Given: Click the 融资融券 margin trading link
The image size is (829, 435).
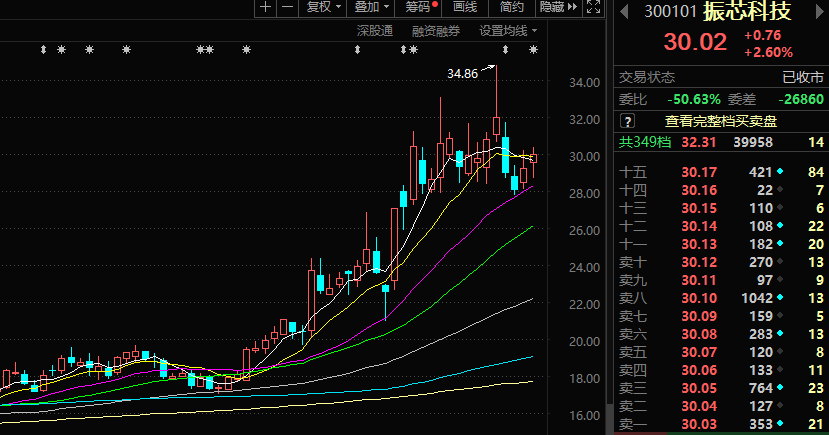Looking at the screenshot, I should (436, 31).
